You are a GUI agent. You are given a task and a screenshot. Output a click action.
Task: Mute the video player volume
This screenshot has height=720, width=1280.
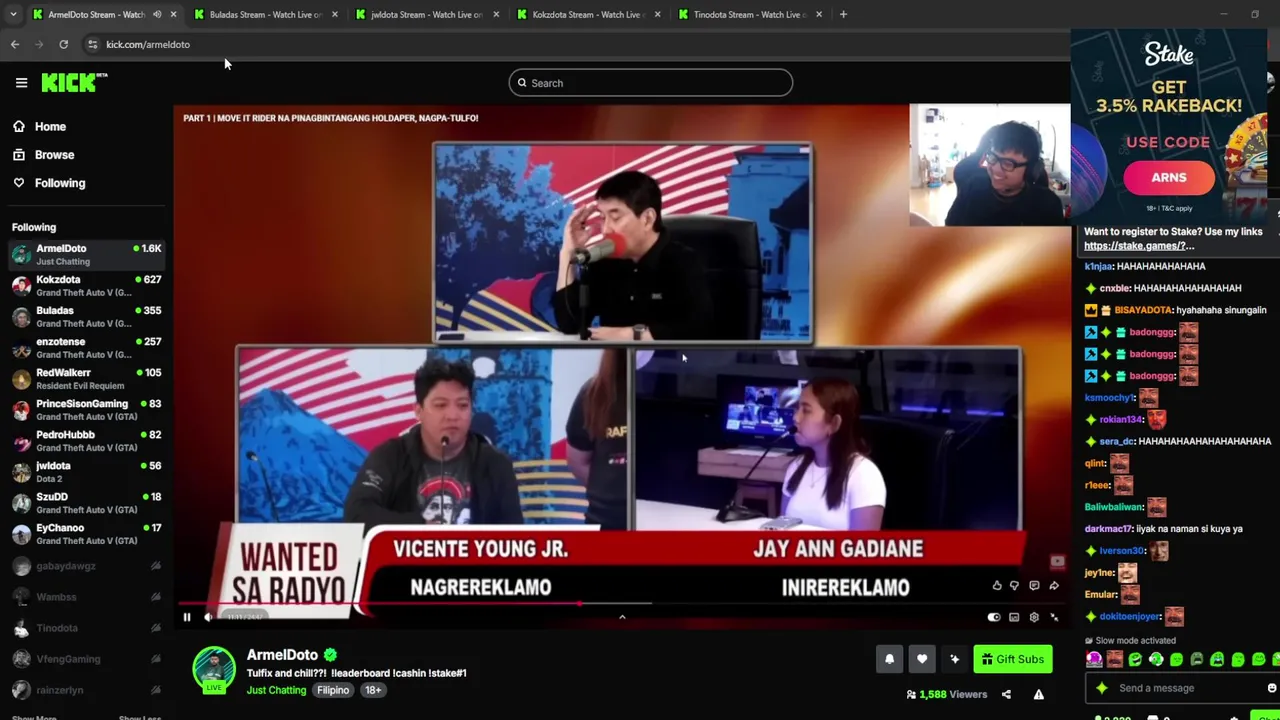tap(208, 617)
